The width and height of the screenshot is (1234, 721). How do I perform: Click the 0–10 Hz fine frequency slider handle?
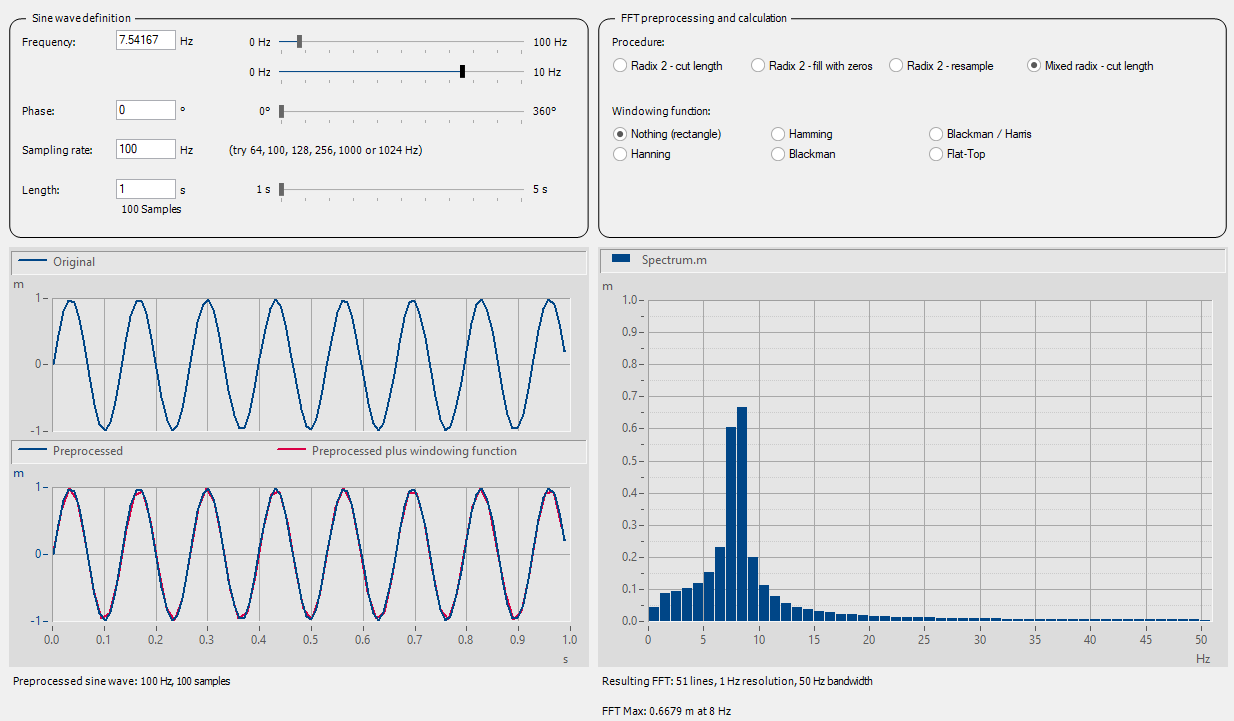click(x=463, y=72)
